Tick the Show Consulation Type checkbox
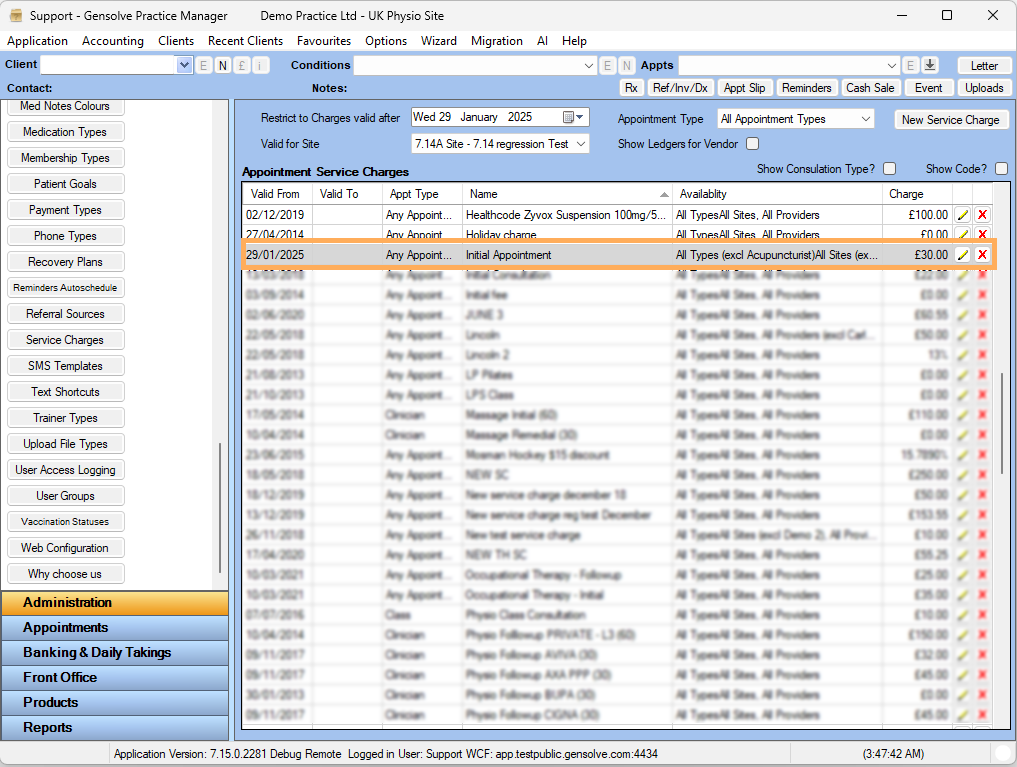1017x767 pixels. (x=889, y=169)
